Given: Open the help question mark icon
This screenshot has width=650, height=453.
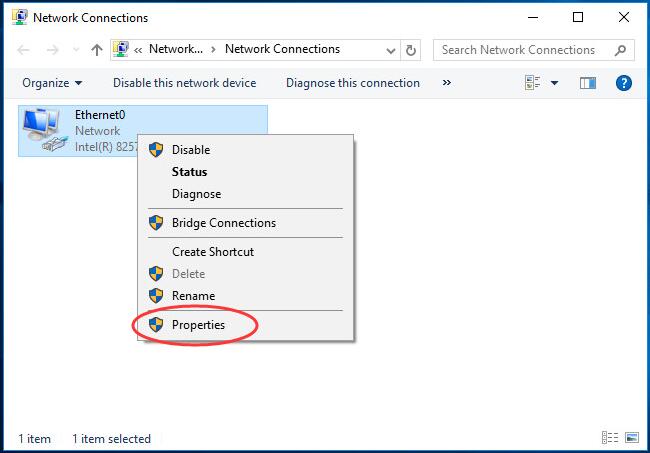Looking at the screenshot, I should pos(623,83).
